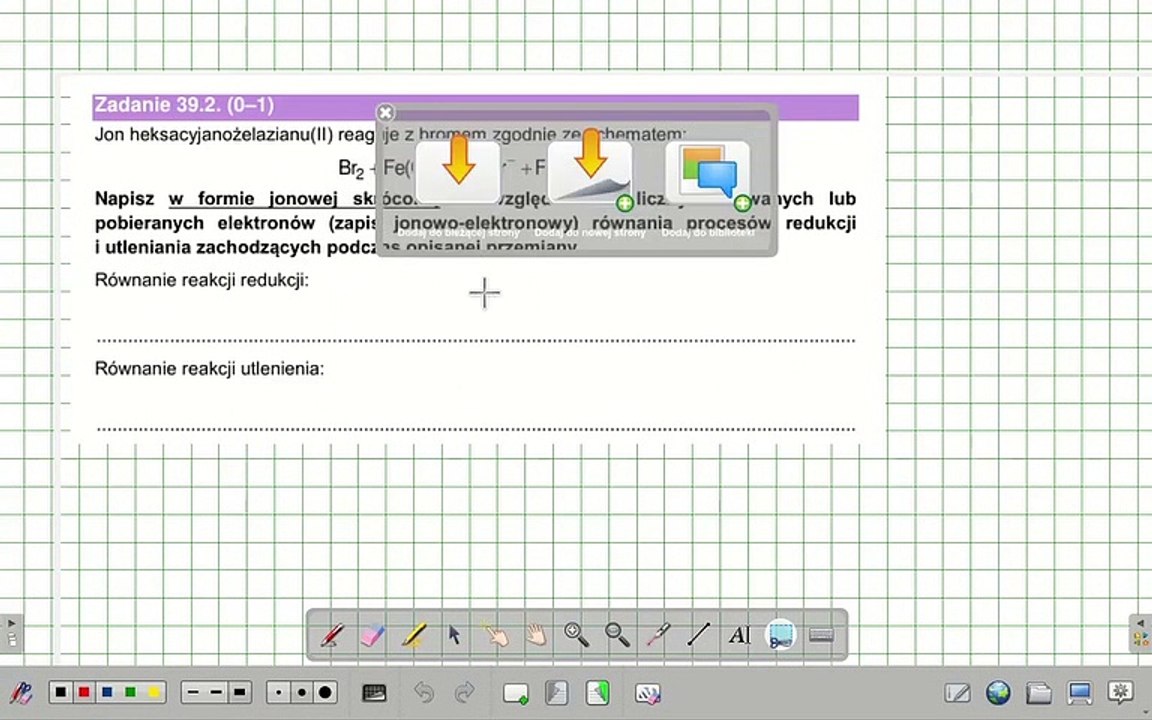Open the dark grid backgrounds icon
This screenshot has width=1152, height=720.
point(375,693)
